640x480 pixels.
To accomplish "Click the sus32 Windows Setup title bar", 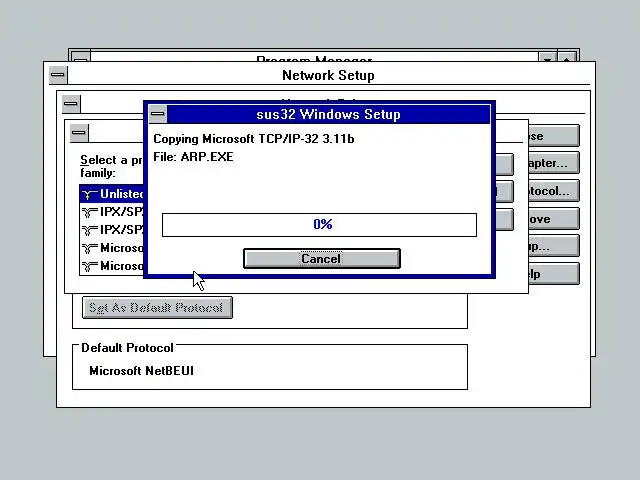I will [329, 114].
